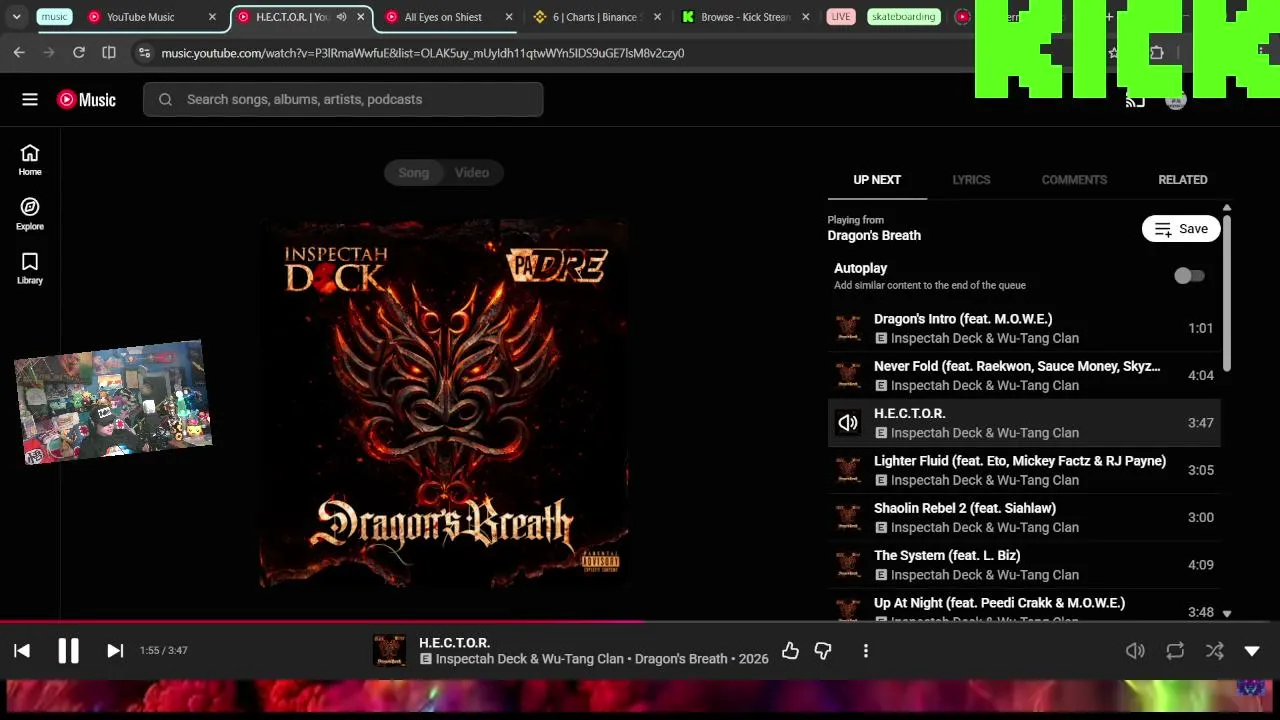Open the YouTube Music guide hamburger menu

(x=30, y=99)
